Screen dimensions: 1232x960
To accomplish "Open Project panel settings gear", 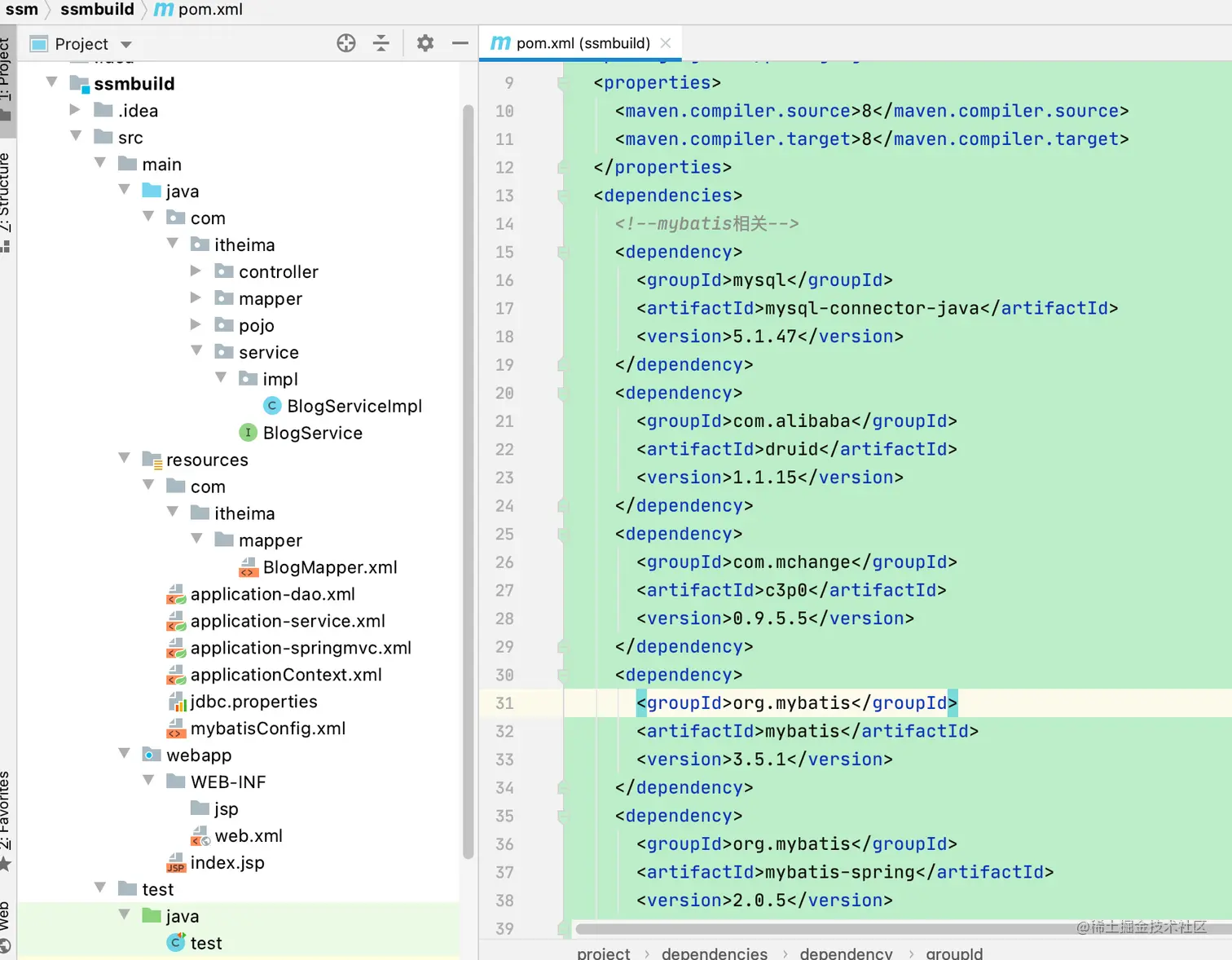I will tap(425, 43).
